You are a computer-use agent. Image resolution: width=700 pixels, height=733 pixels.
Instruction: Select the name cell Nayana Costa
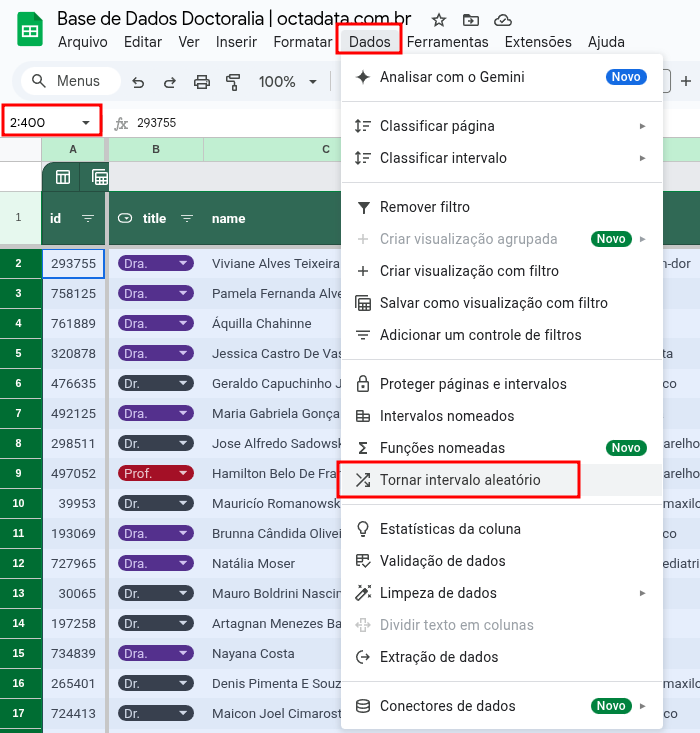(272, 654)
